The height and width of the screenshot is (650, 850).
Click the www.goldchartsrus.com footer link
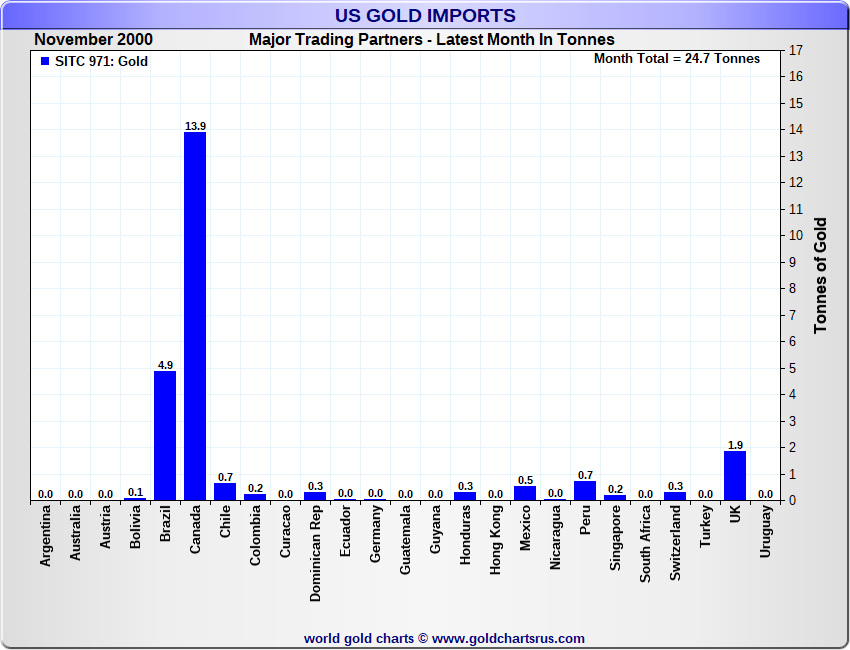(x=508, y=638)
